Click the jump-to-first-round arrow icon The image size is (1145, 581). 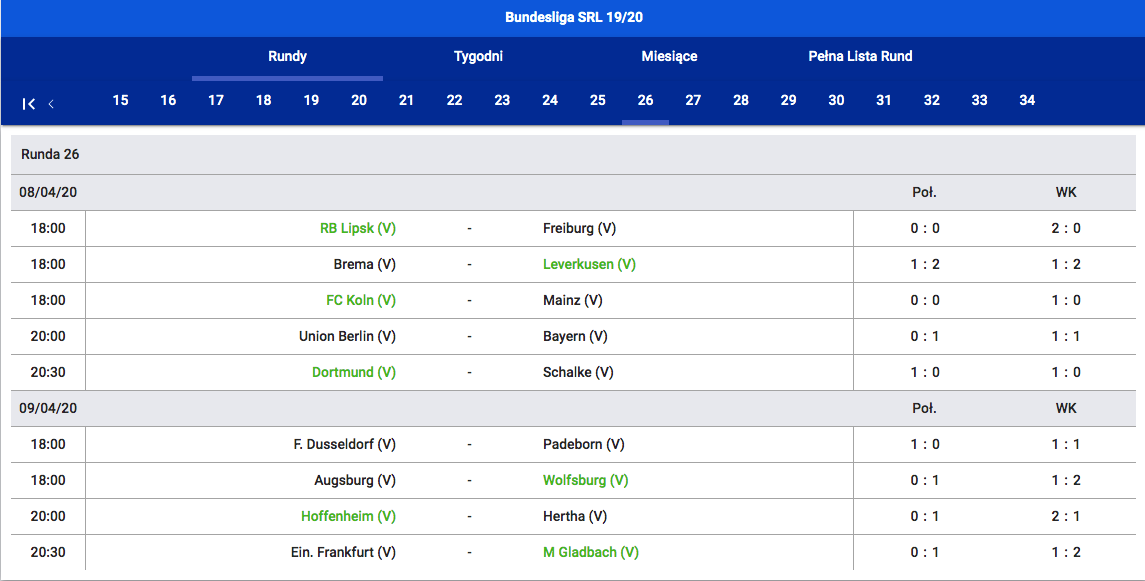pyautogui.click(x=29, y=103)
